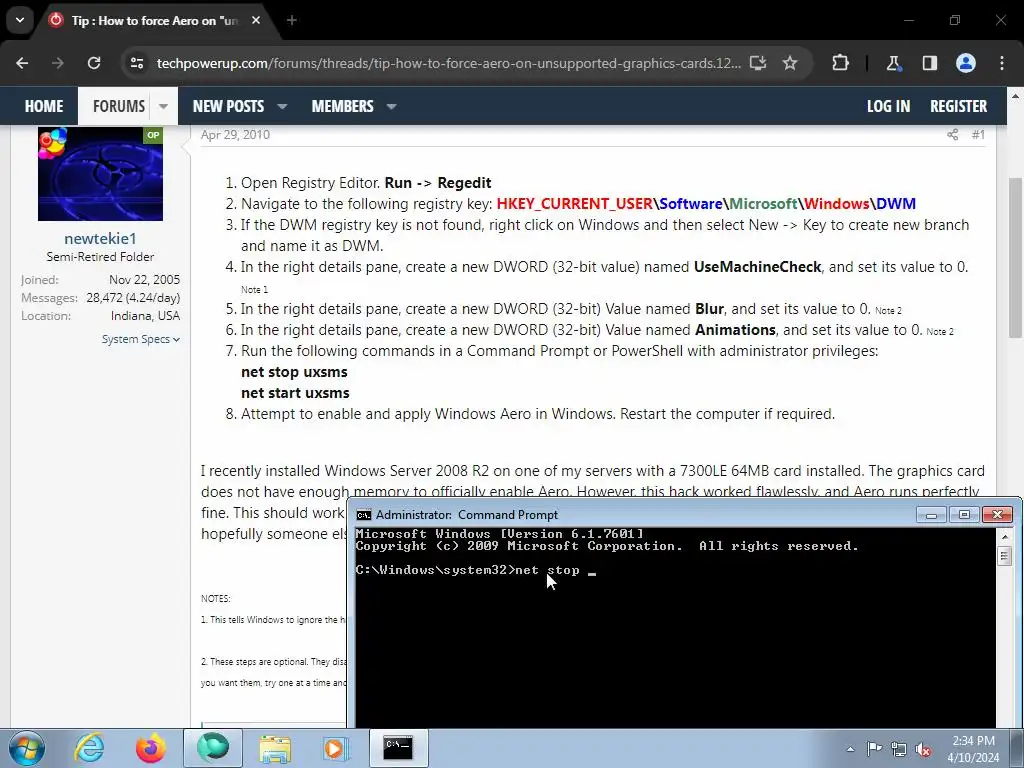Click the install app icon in address bar

(758, 63)
